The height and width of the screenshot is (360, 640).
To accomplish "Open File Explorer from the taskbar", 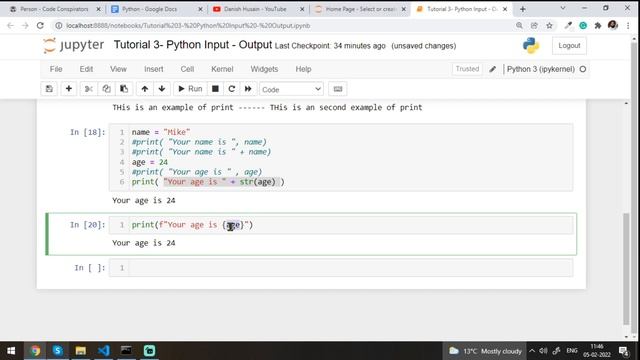I will pos(80,351).
